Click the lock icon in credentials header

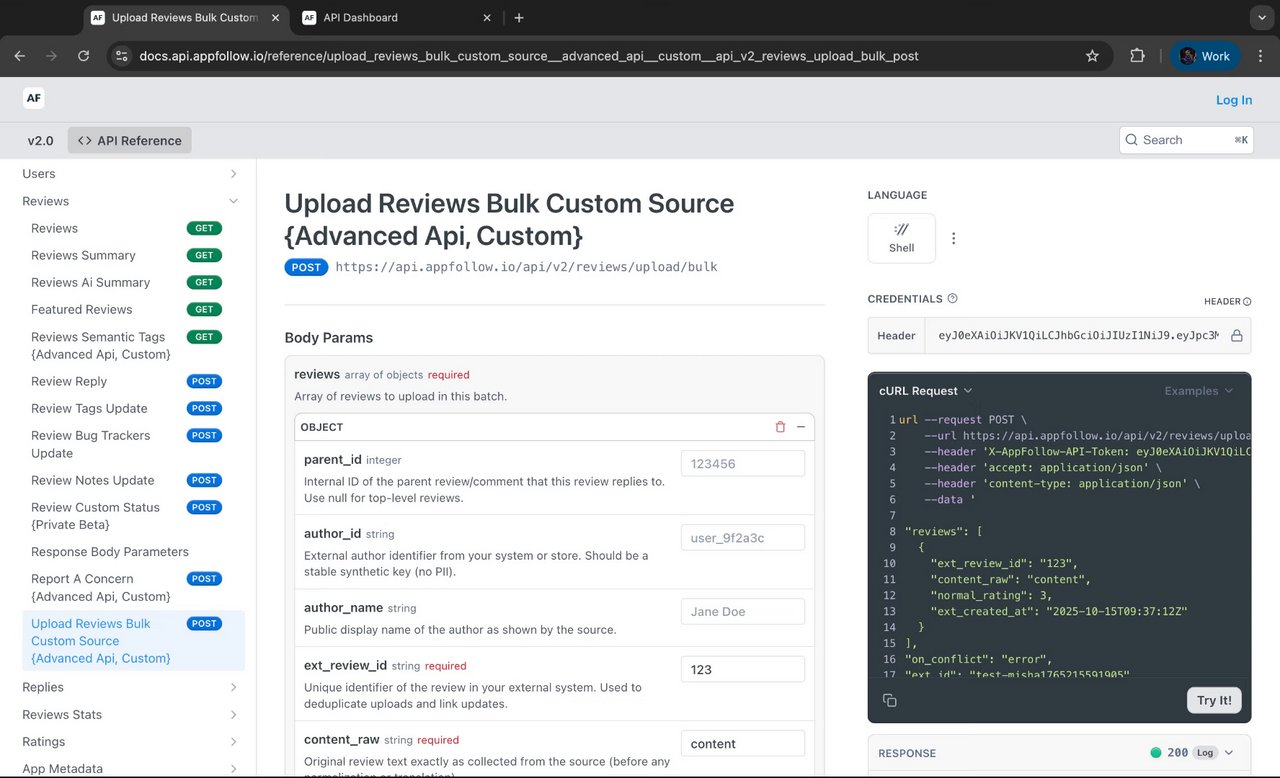pos(1236,336)
